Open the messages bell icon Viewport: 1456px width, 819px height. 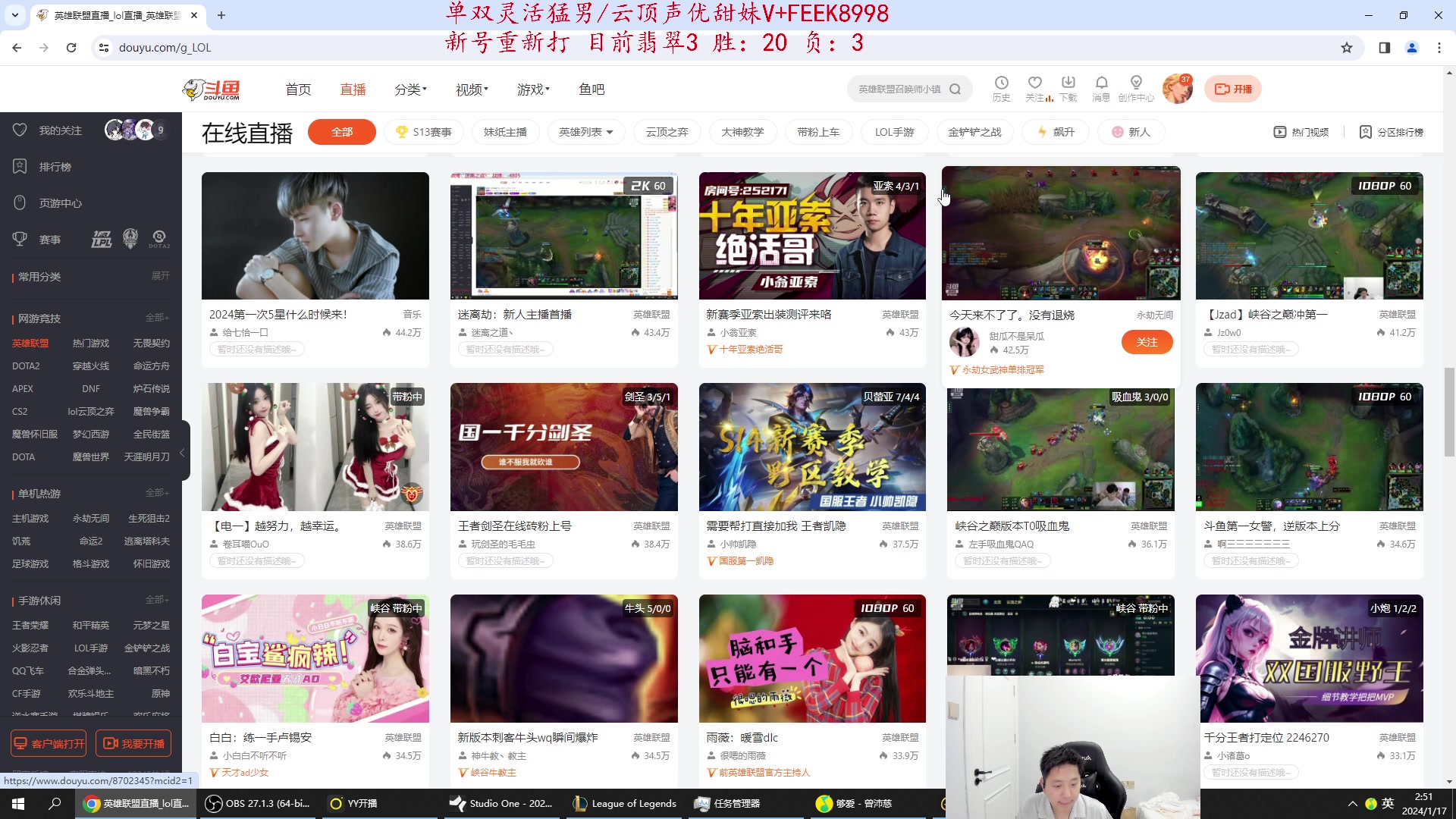click(1101, 83)
